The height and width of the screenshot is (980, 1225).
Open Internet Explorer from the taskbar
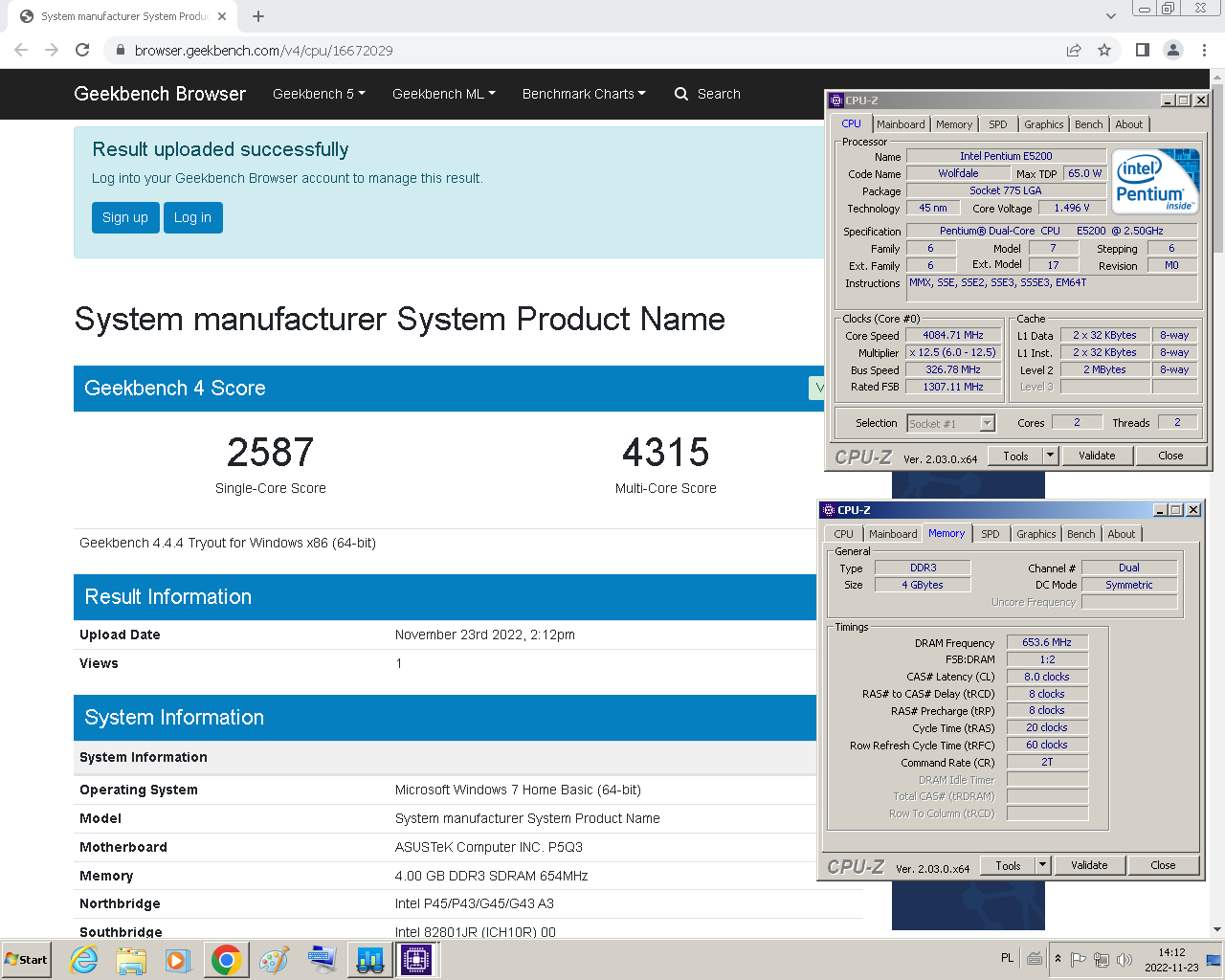tap(84, 960)
